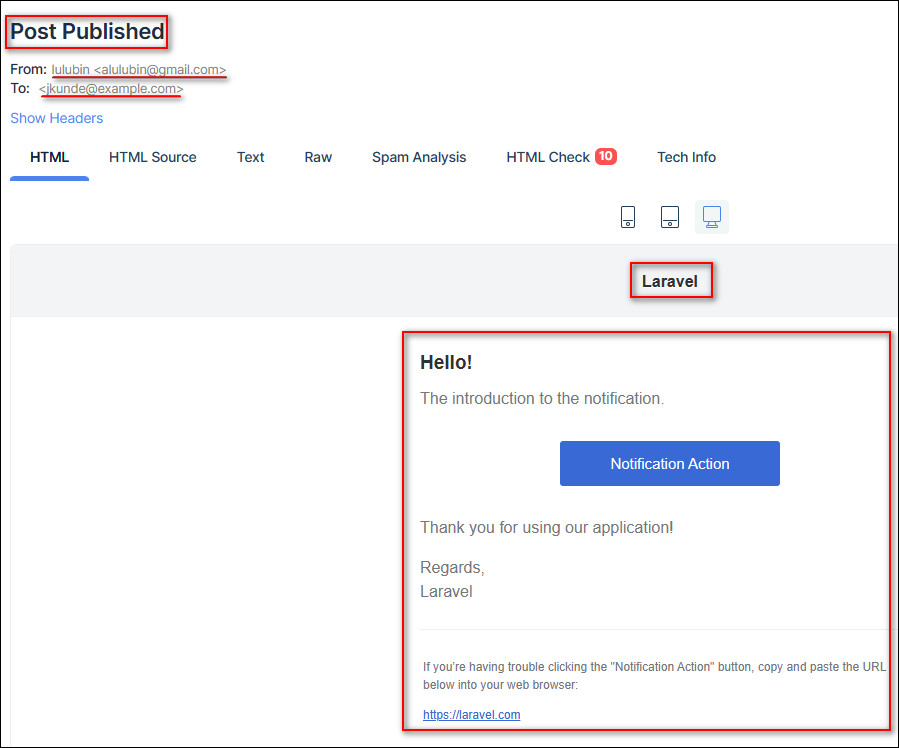Open the https://laravel.com link

tap(471, 714)
